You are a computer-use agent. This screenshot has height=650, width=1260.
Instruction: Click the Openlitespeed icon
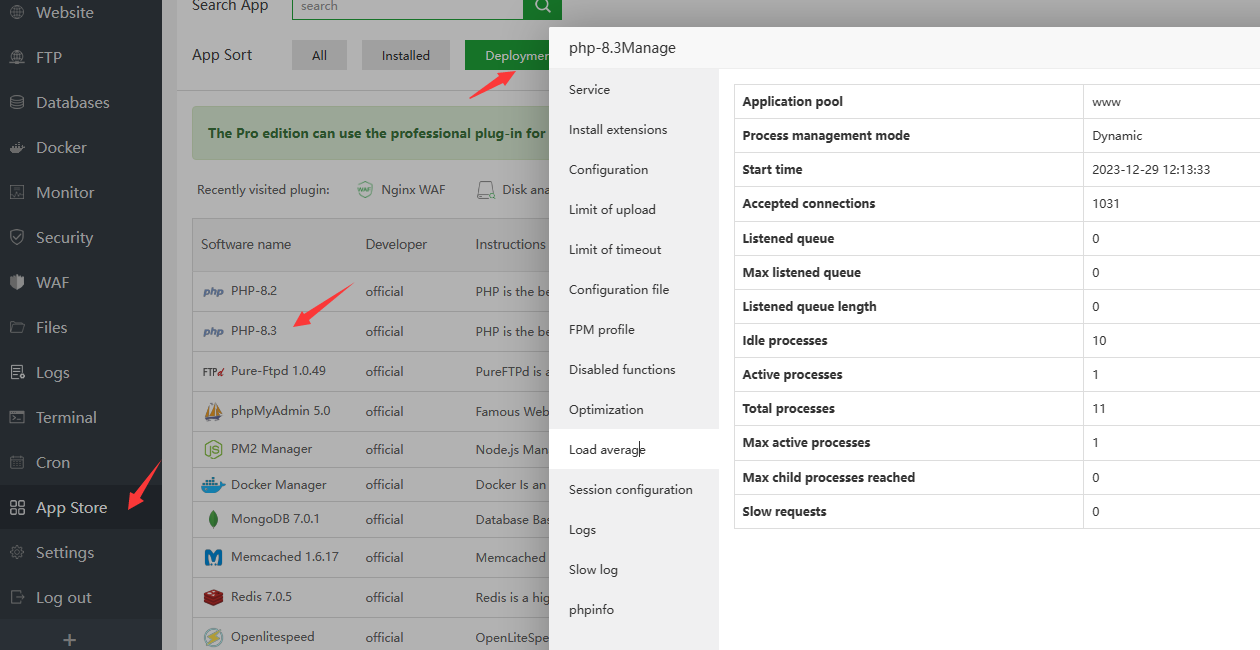(x=213, y=637)
